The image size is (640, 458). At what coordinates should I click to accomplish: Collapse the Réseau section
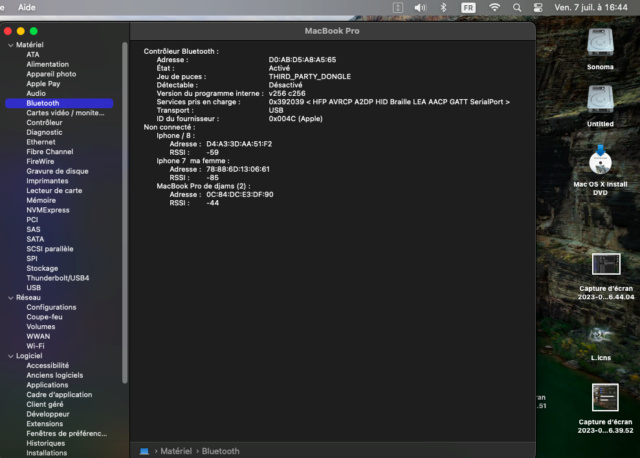click(11, 298)
